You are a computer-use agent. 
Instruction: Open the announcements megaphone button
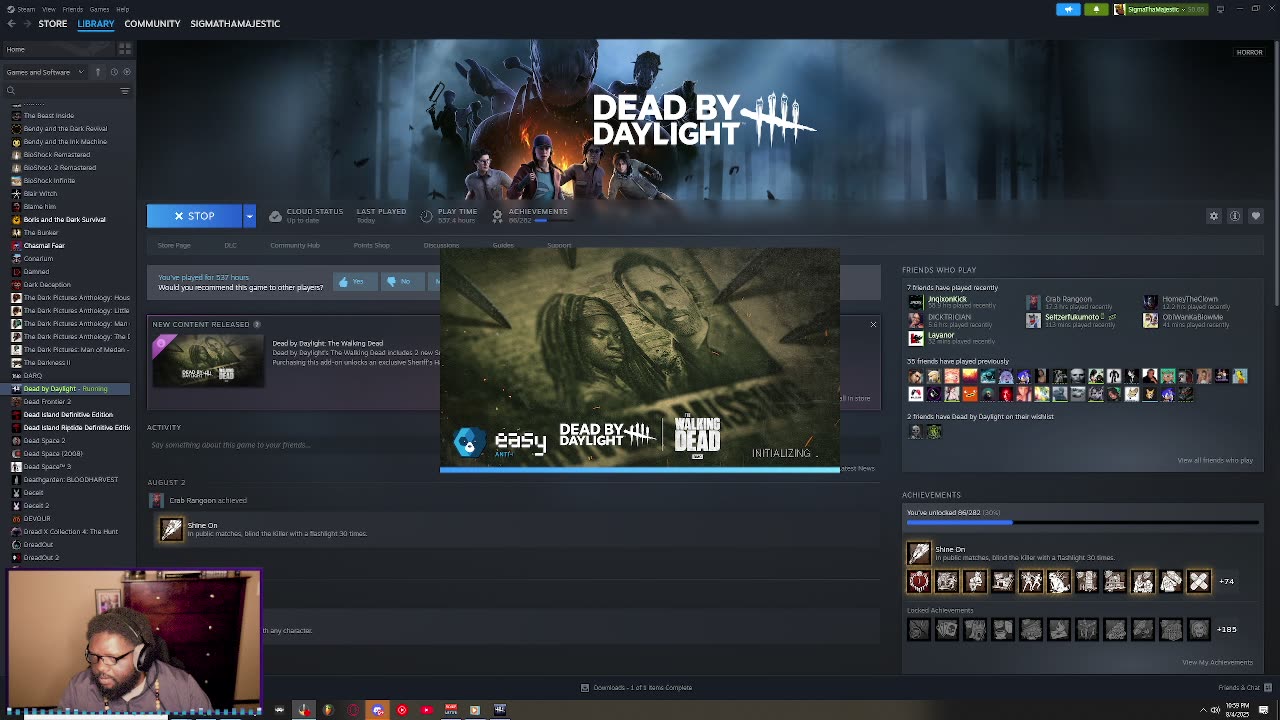click(1068, 9)
